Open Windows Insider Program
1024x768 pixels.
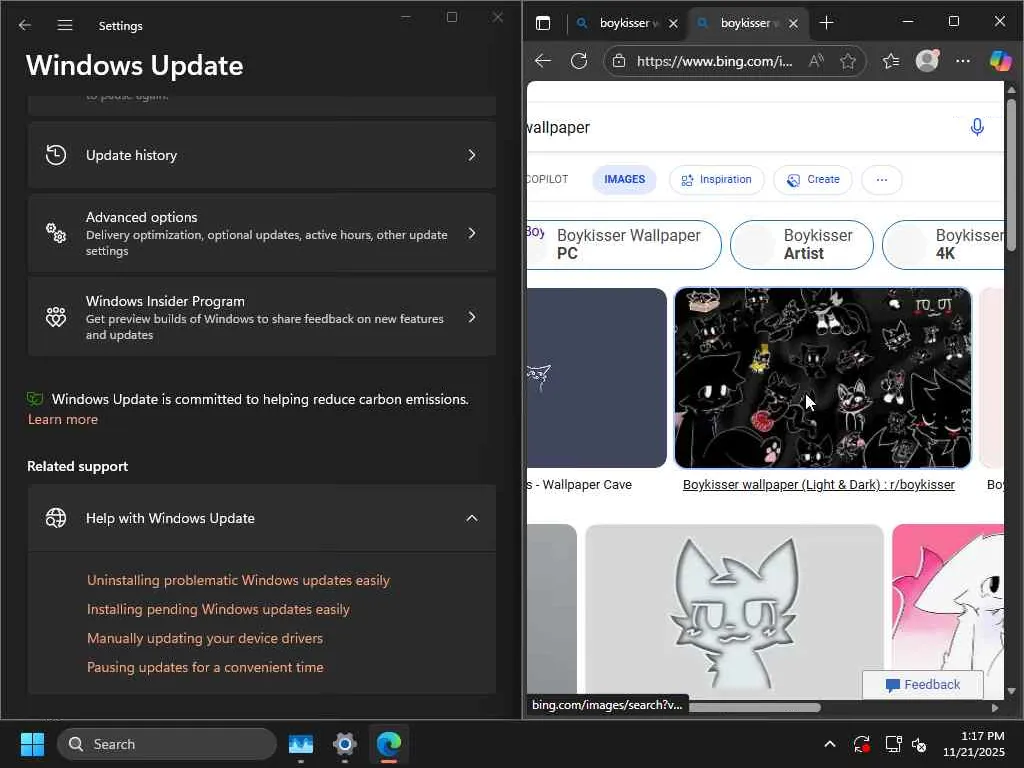click(261, 317)
